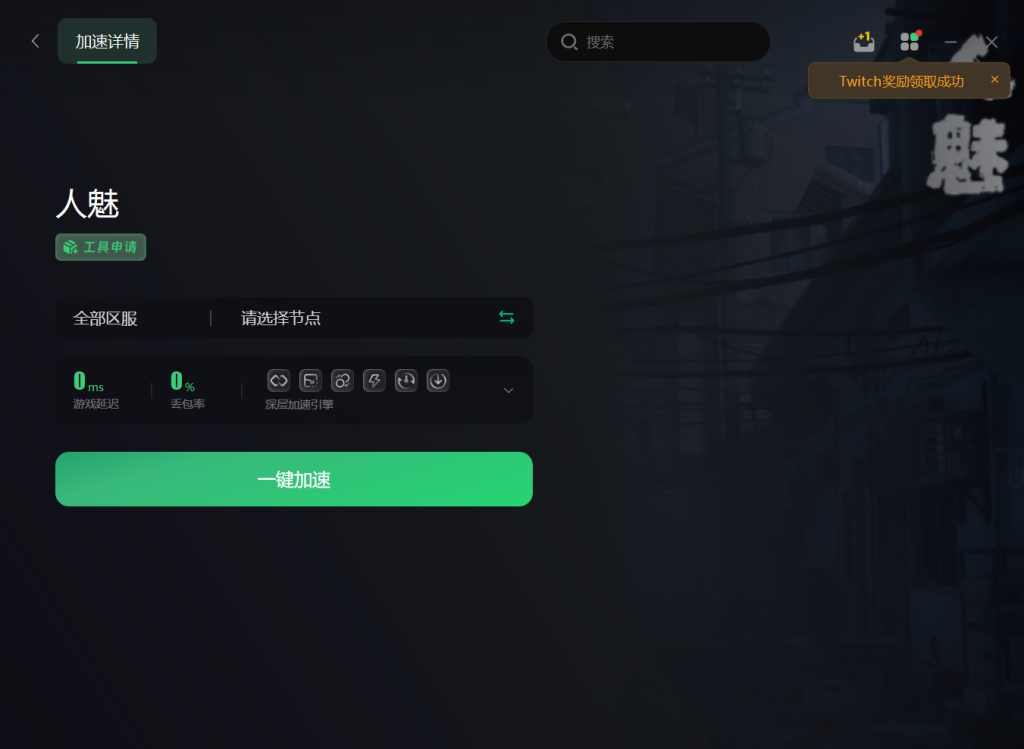The image size is (1024, 749).
Task: Open the four-square apps menu icon
Action: point(910,41)
